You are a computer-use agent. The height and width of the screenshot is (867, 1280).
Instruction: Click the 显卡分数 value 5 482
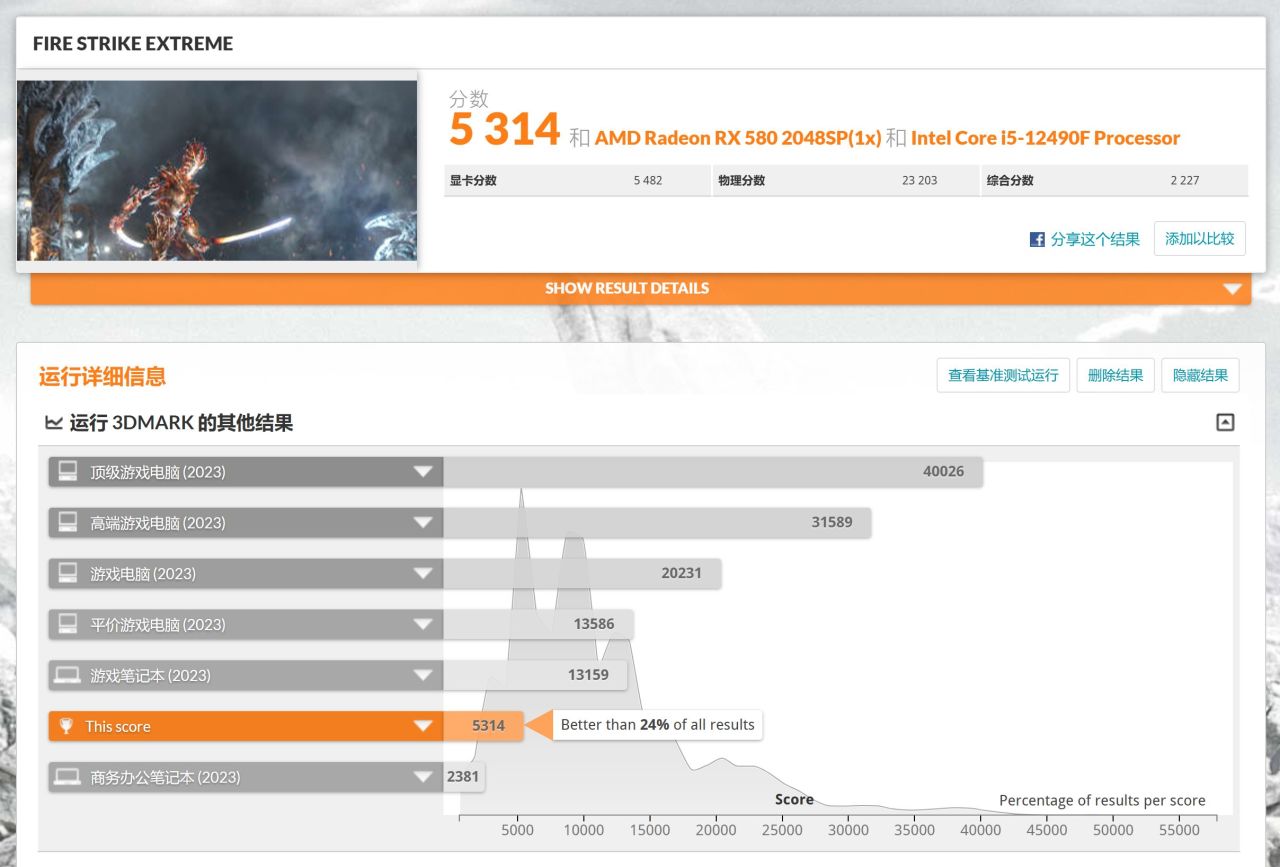(647, 181)
